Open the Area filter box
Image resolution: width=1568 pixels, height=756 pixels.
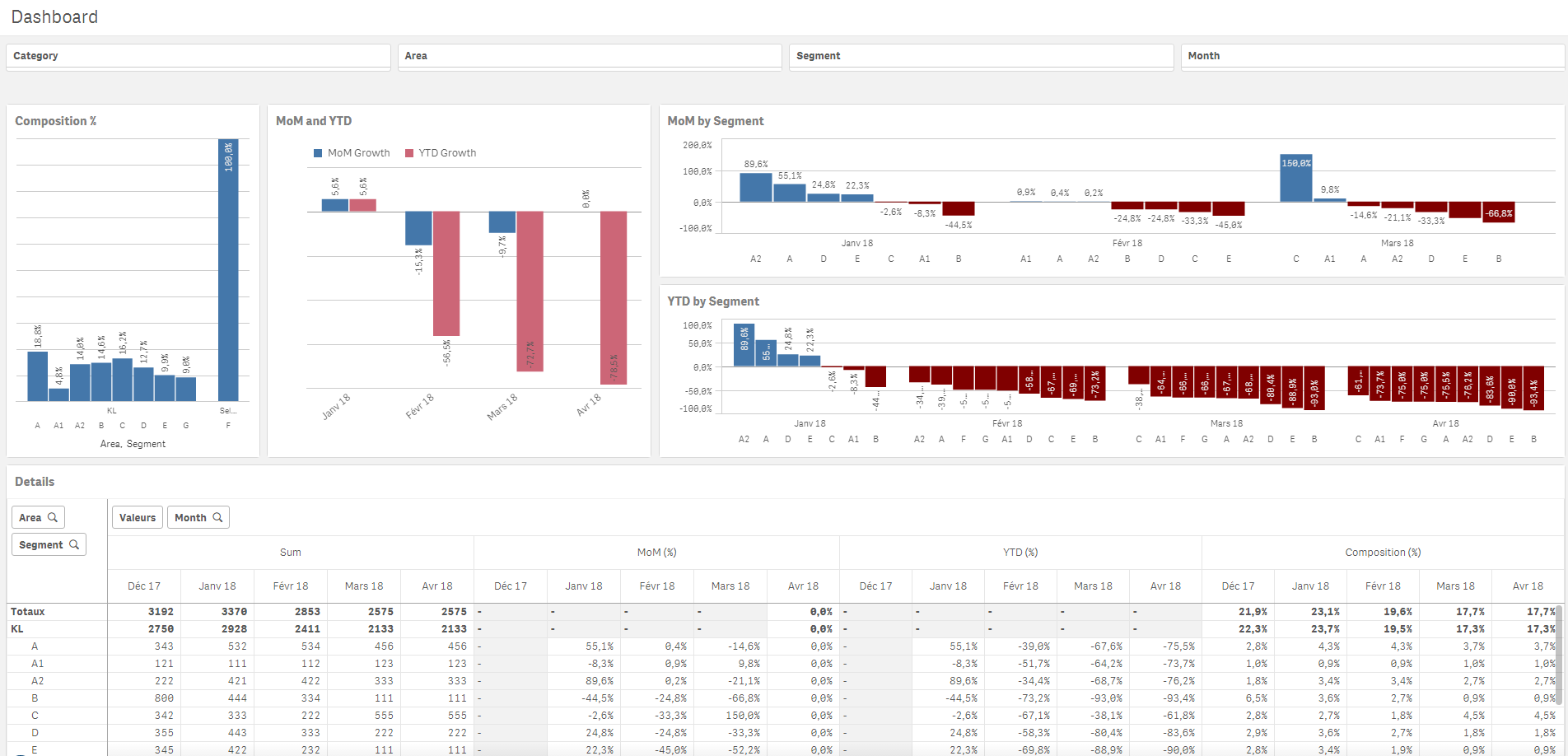589,56
